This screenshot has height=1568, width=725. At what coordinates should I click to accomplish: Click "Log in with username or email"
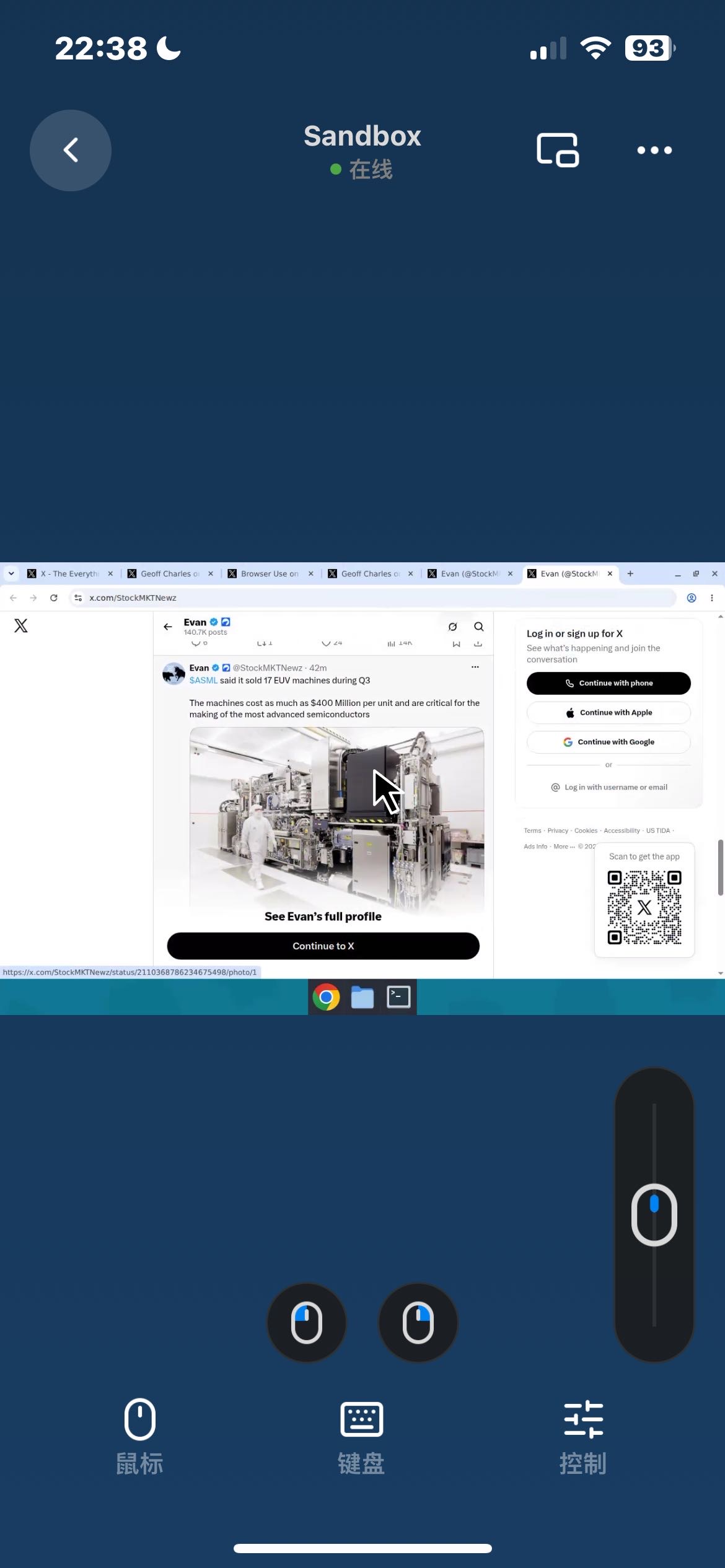(x=609, y=787)
